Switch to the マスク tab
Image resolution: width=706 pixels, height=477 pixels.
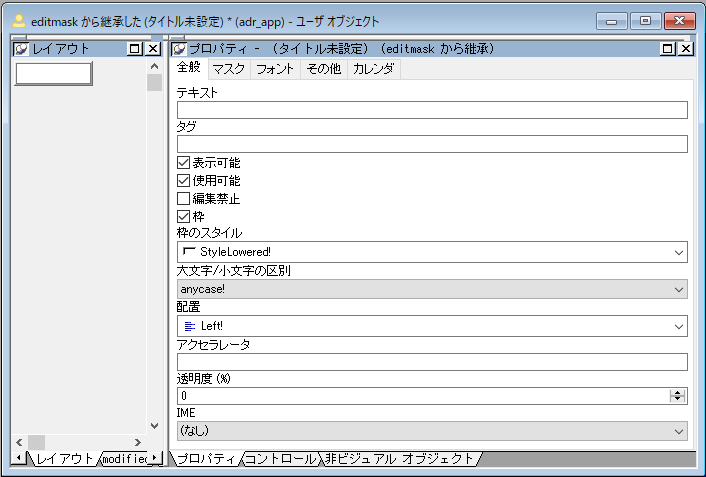click(228, 69)
